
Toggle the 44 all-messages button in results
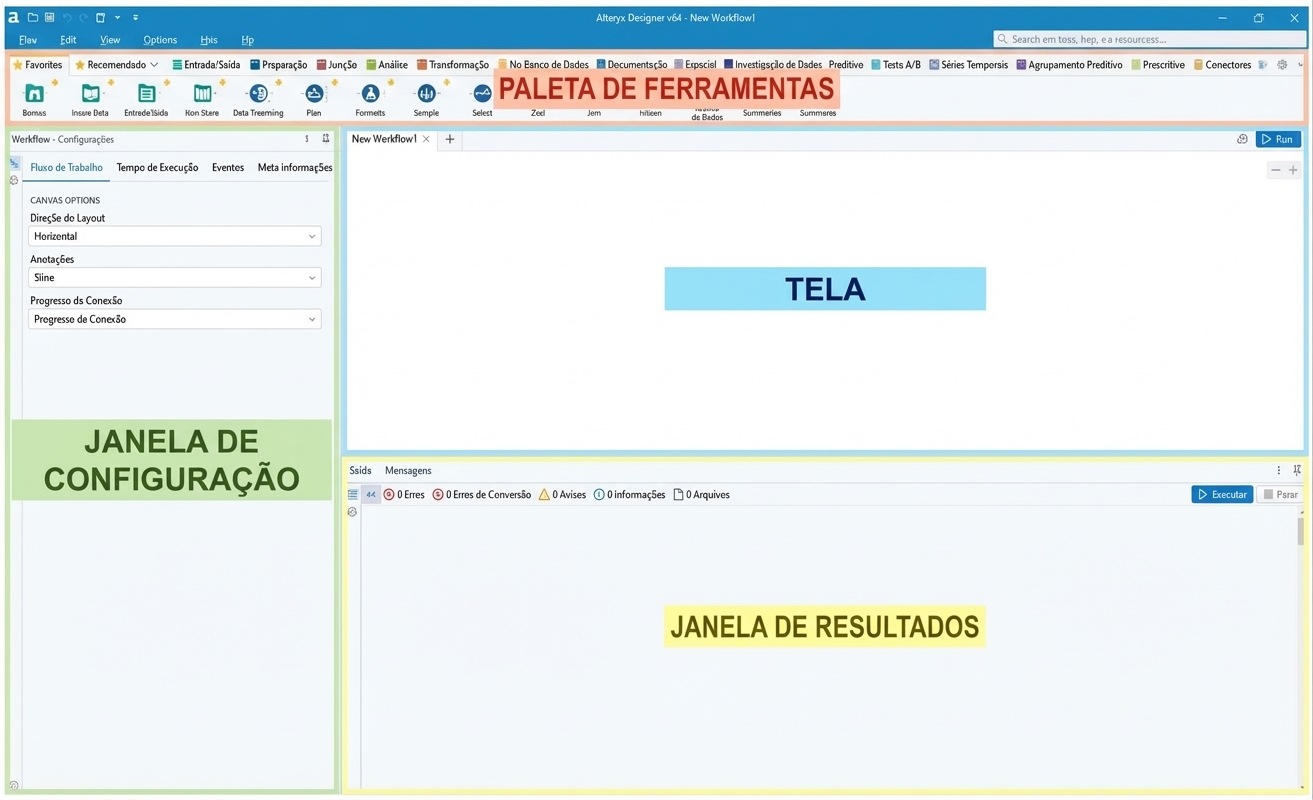[370, 494]
